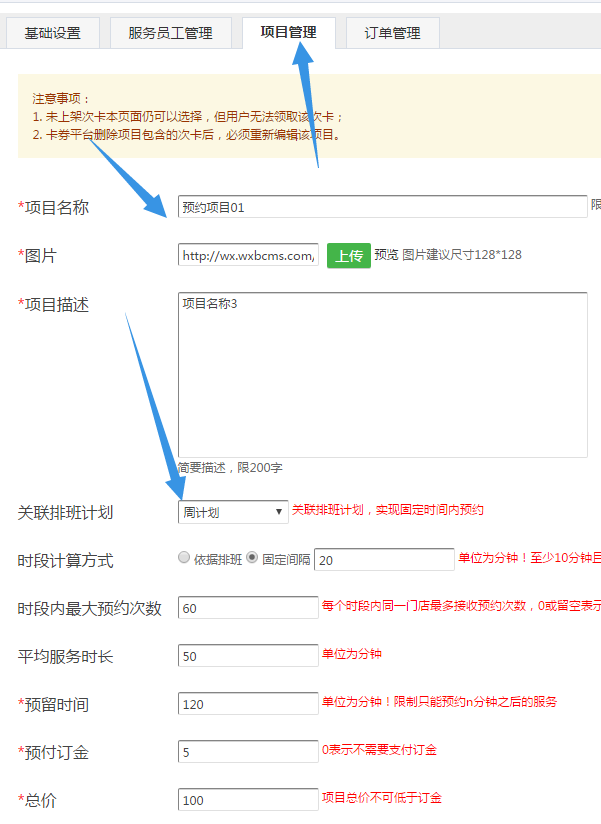The width and height of the screenshot is (601, 824).
Task: Go to the 订单管理 tab
Action: (391, 33)
